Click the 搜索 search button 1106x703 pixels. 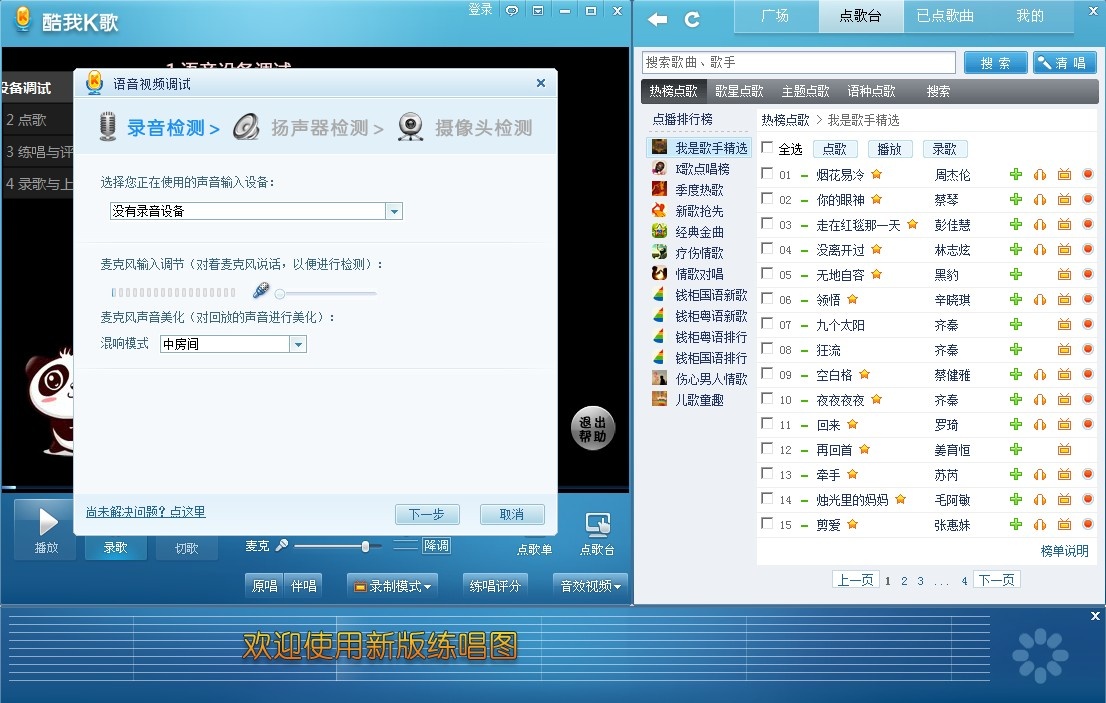click(x=995, y=63)
